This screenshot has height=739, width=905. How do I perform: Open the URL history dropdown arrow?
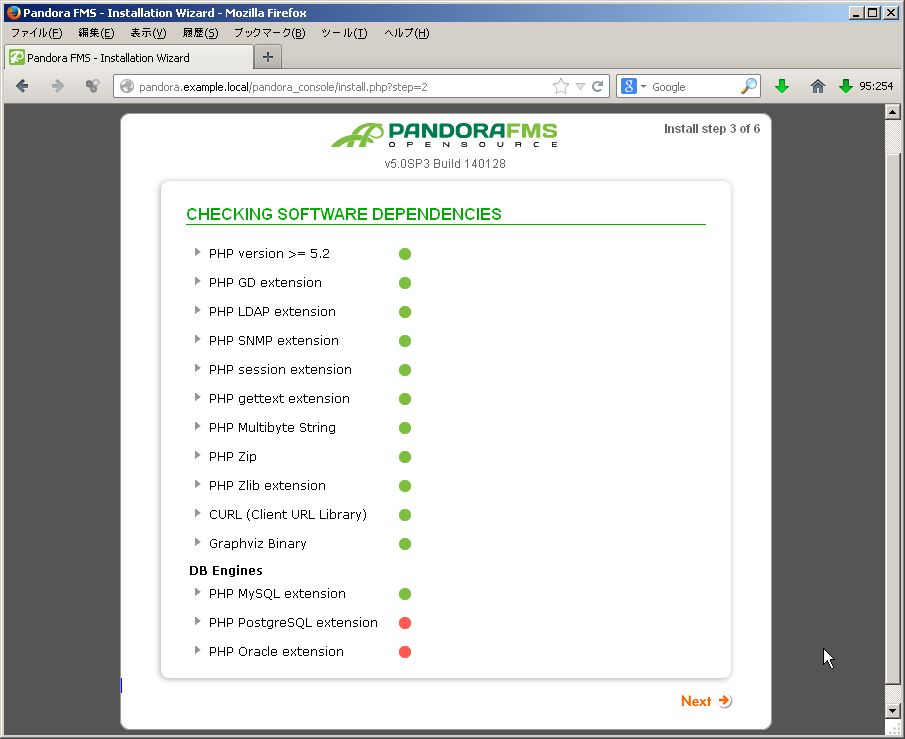pyautogui.click(x=581, y=87)
